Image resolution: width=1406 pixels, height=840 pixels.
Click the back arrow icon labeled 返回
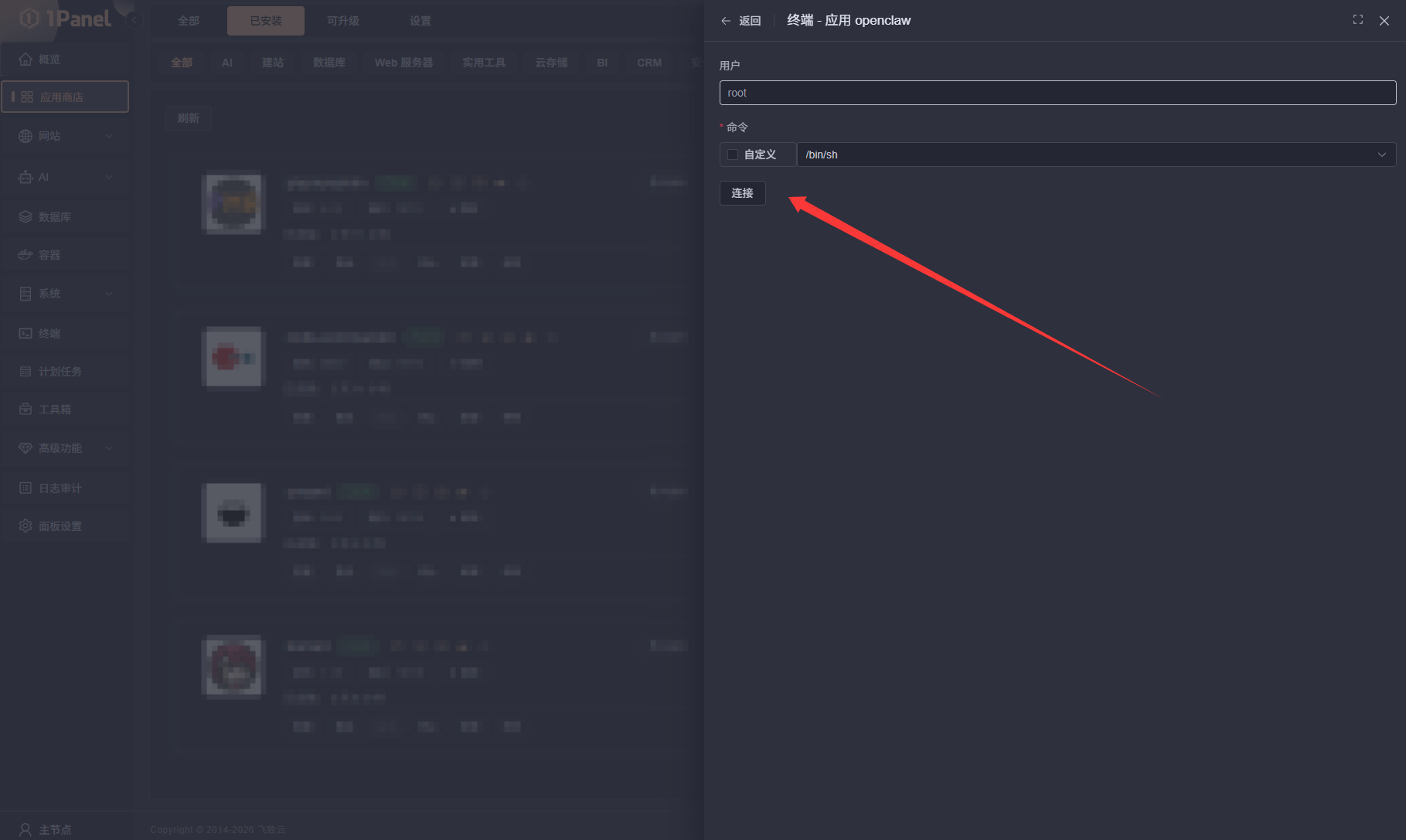click(726, 21)
